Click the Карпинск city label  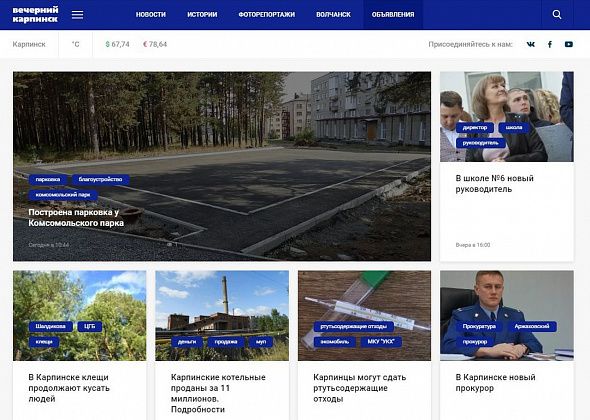point(29,44)
